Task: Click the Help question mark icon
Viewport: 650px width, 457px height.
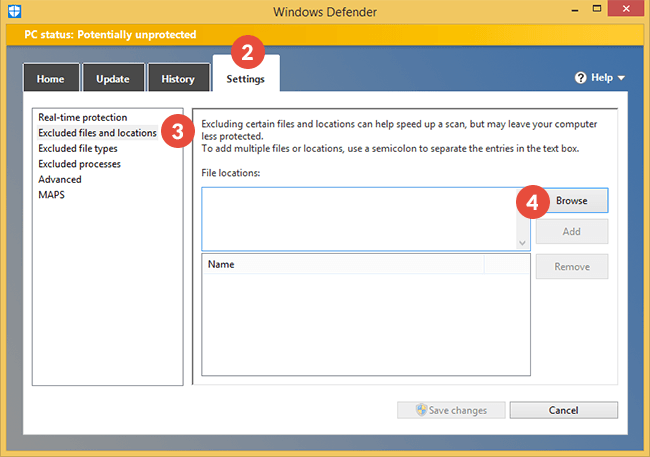Action: click(x=580, y=78)
